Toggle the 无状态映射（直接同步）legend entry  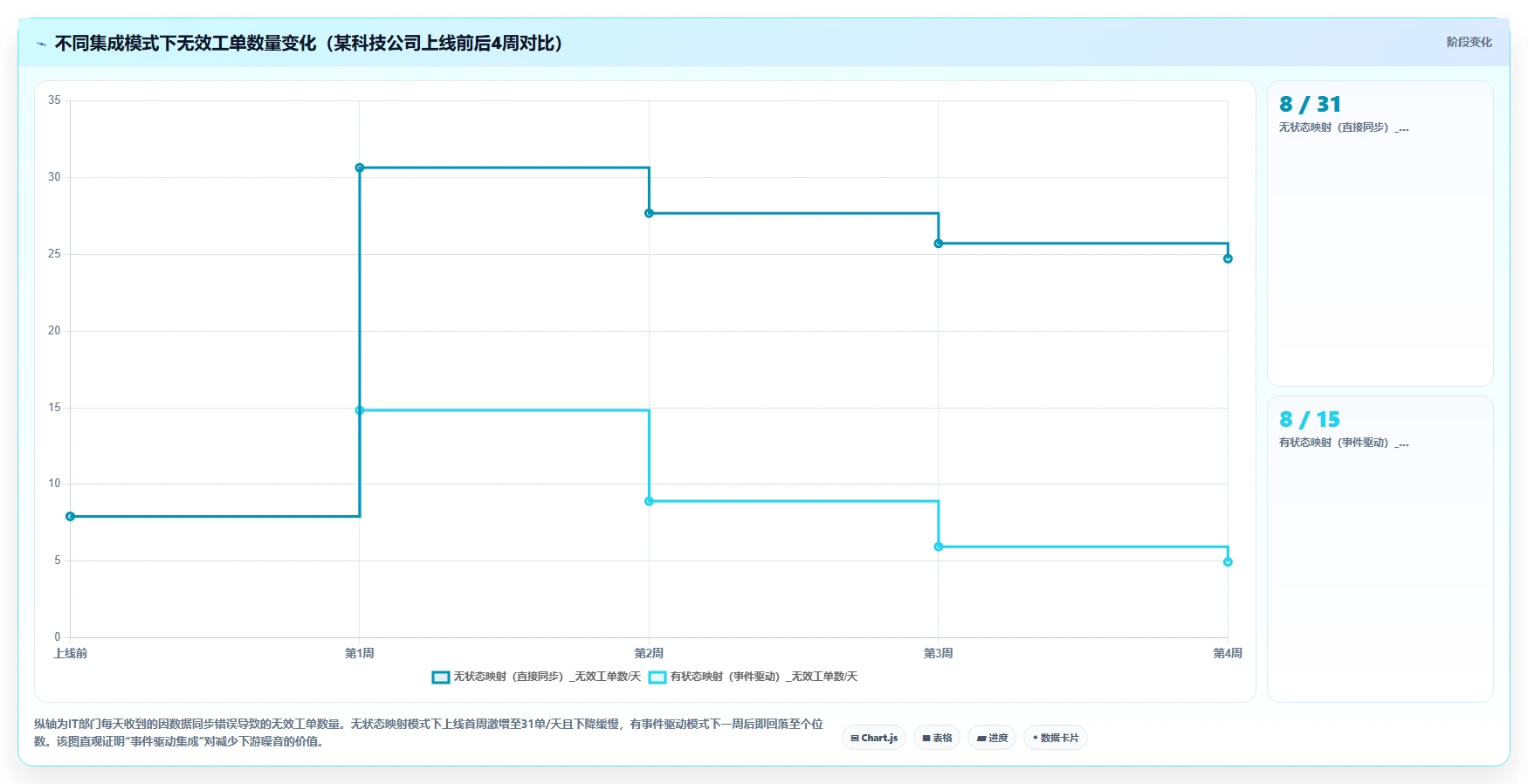coord(536,677)
